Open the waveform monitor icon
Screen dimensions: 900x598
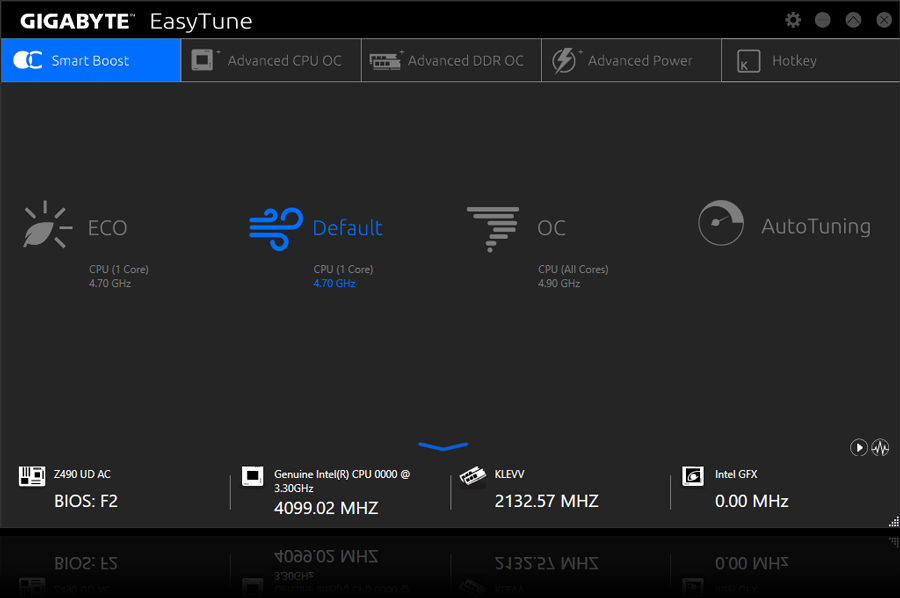[x=880, y=447]
